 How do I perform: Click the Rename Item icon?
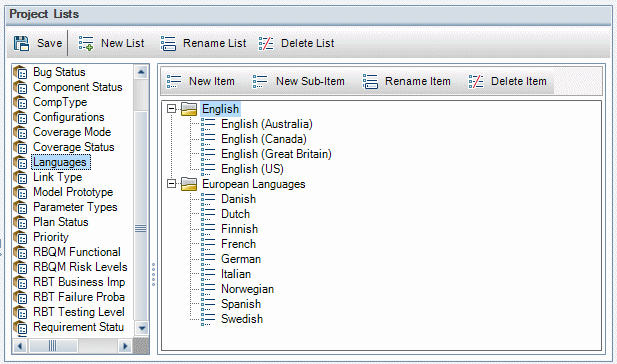click(x=370, y=81)
